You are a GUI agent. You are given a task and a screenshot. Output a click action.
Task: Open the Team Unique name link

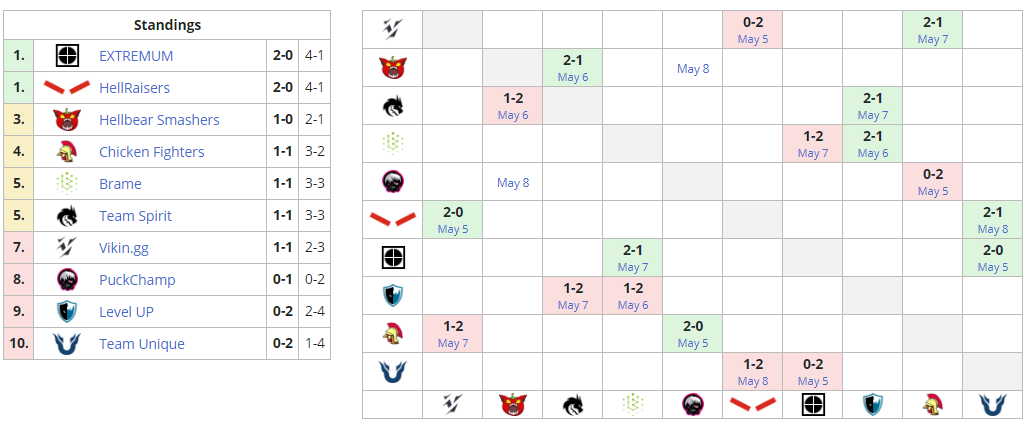pos(142,344)
